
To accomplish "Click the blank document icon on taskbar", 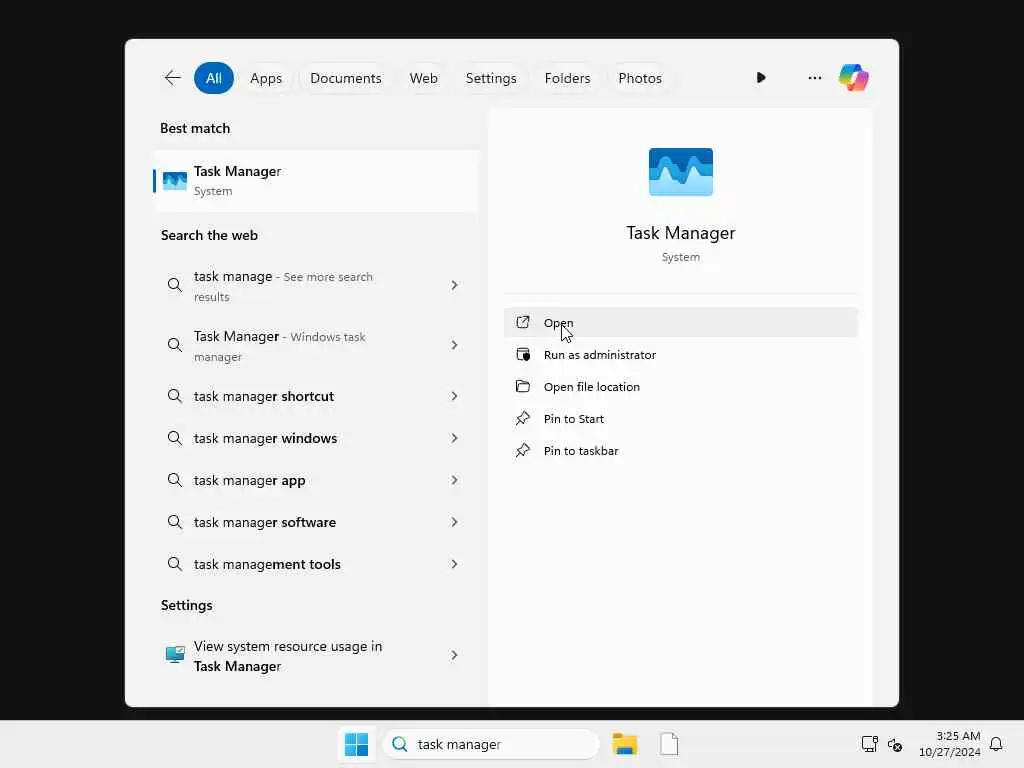I will pos(669,744).
